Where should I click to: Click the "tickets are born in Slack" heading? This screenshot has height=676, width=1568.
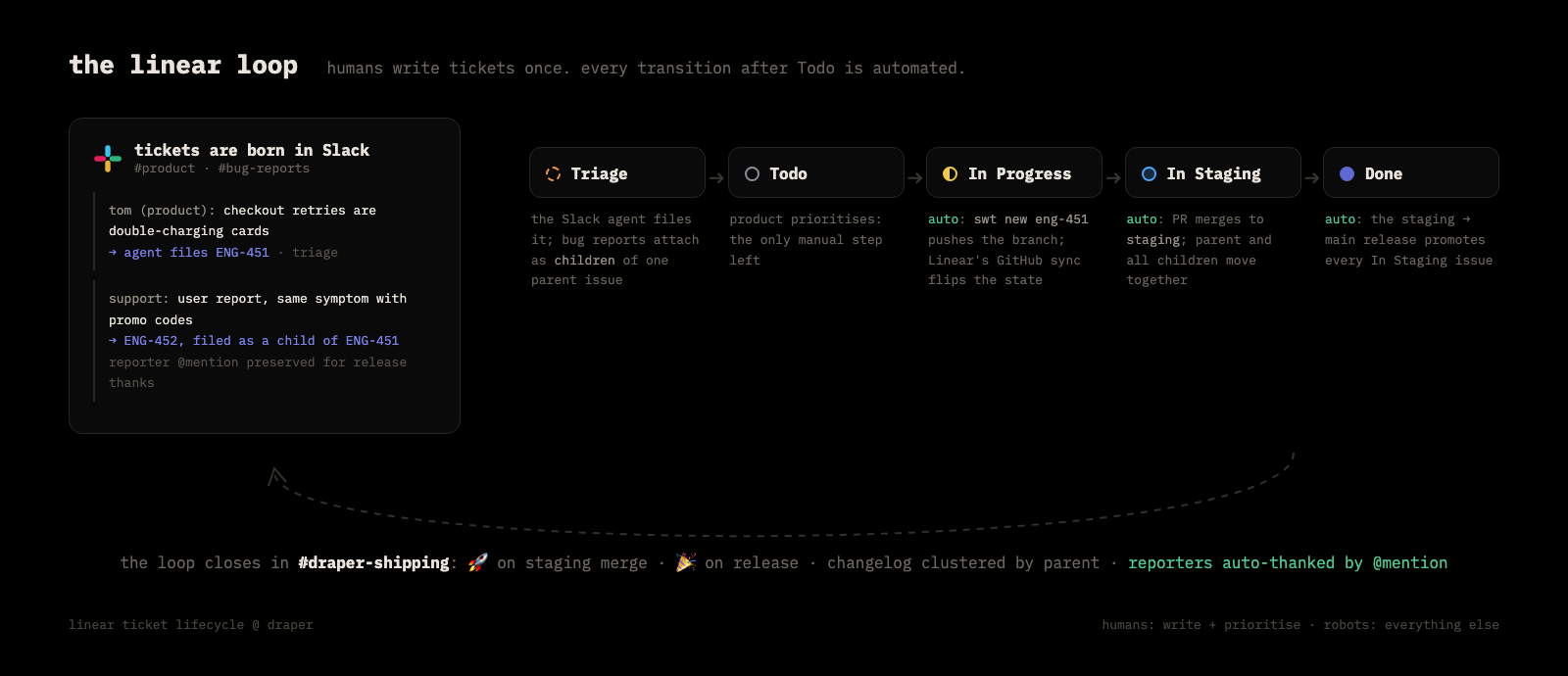click(252, 150)
